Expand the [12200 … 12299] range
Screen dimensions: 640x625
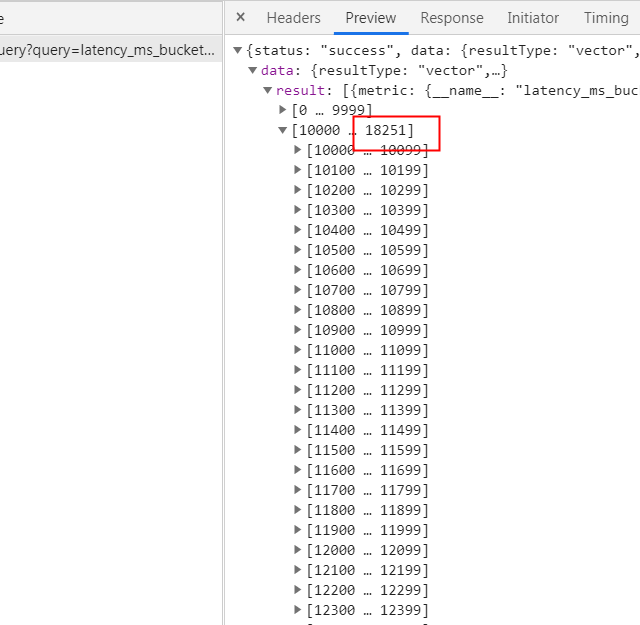pos(298,590)
